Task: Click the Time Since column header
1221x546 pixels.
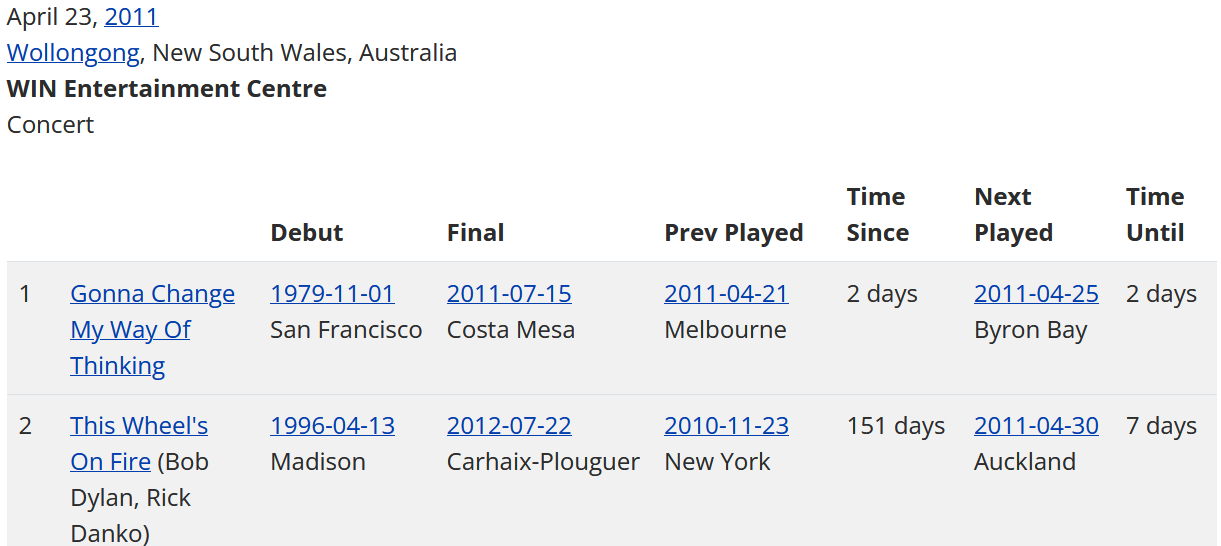Action: tap(877, 215)
